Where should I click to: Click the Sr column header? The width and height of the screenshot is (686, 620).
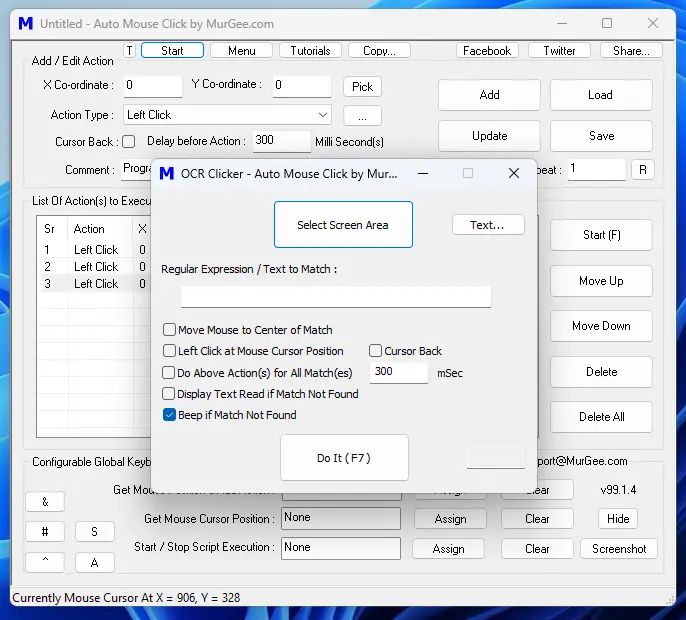[52, 229]
